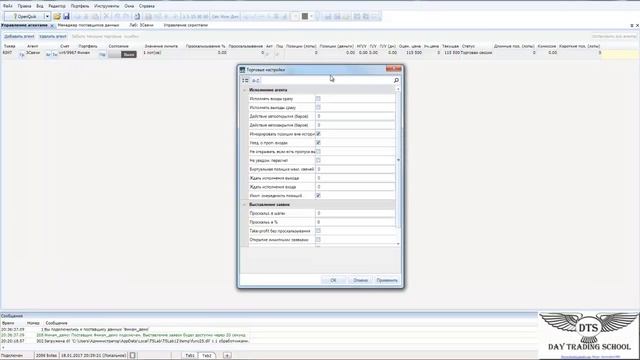Click the OpenQuik toolbar button

point(24,16)
